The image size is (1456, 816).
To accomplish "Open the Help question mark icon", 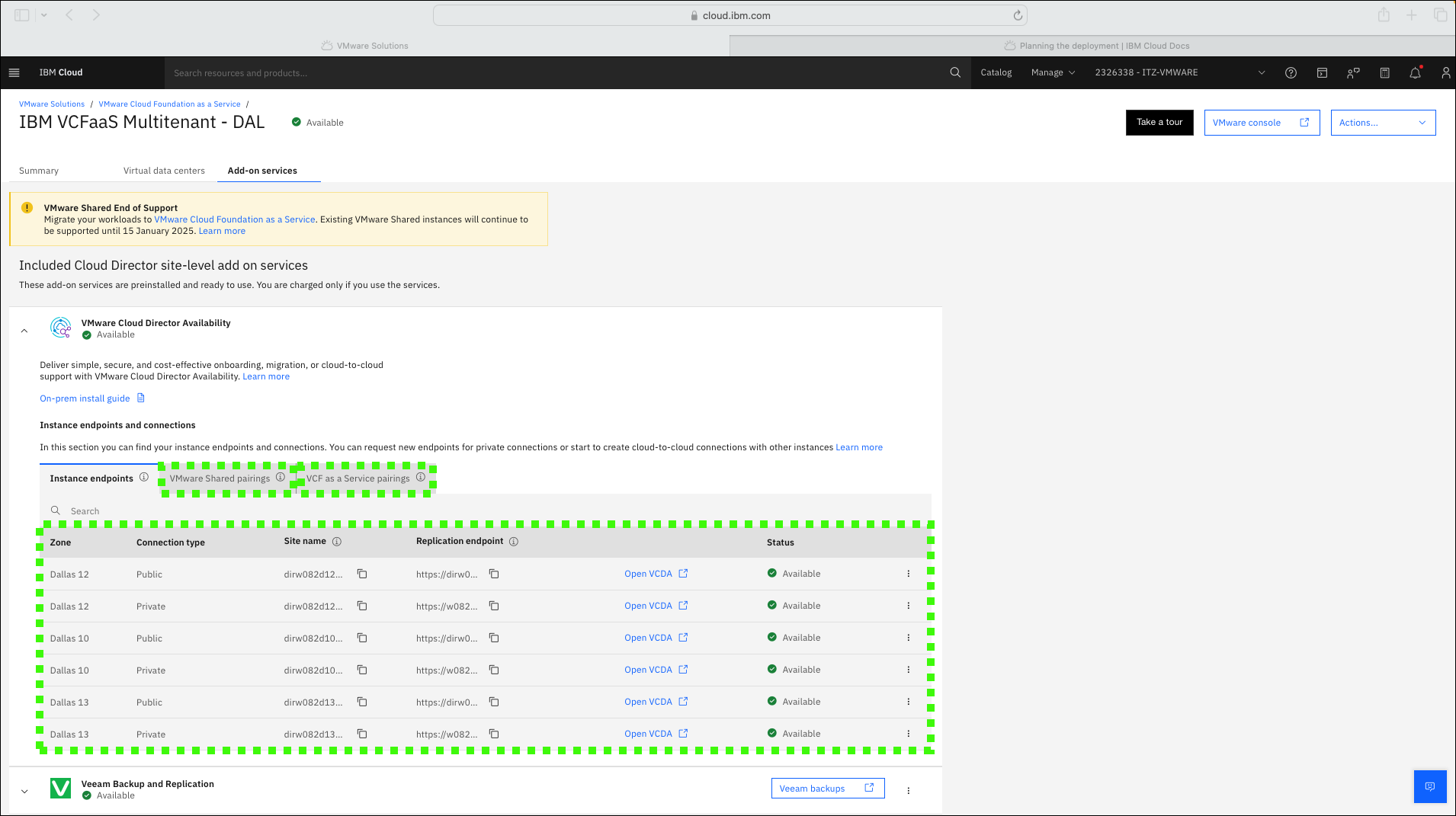I will (1291, 72).
